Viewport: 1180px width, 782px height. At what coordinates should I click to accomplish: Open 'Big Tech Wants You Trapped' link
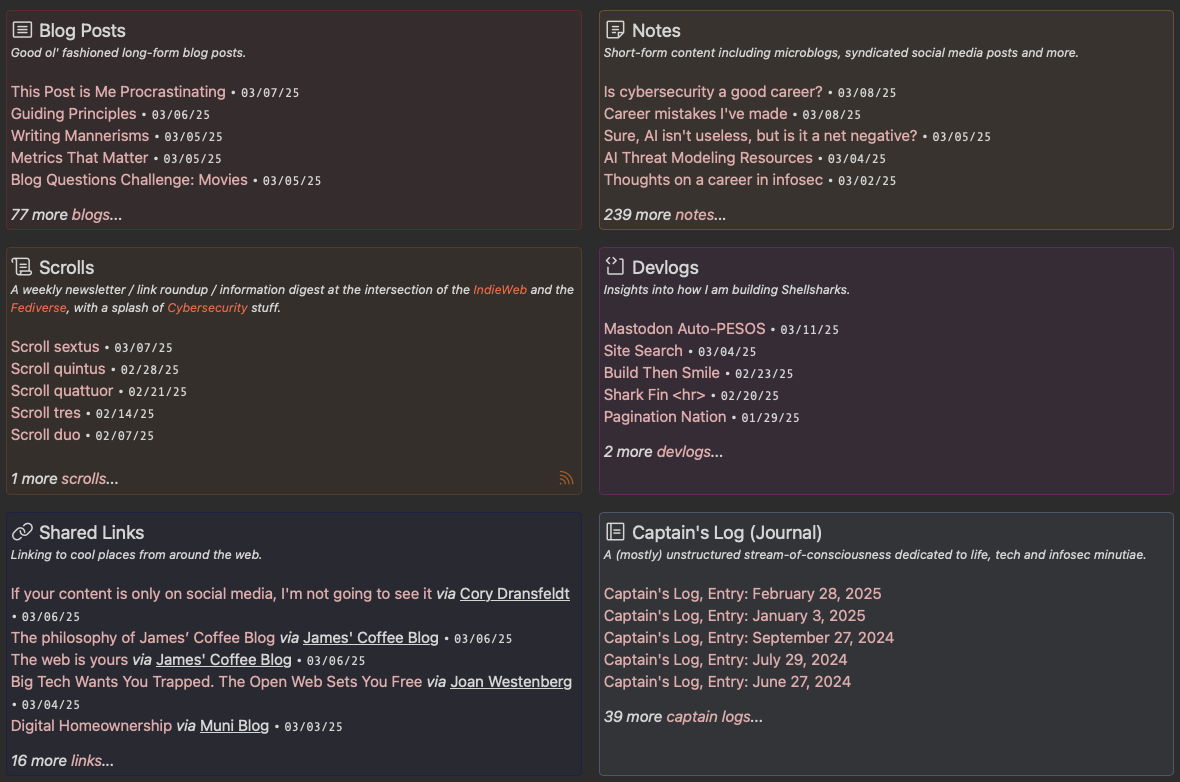pos(216,682)
